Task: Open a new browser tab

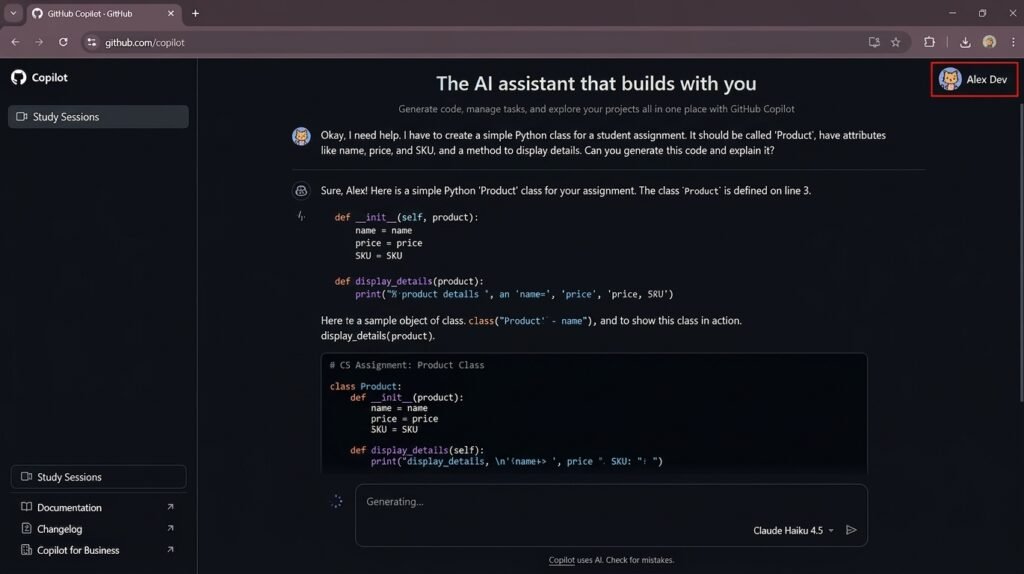Action: (195, 13)
